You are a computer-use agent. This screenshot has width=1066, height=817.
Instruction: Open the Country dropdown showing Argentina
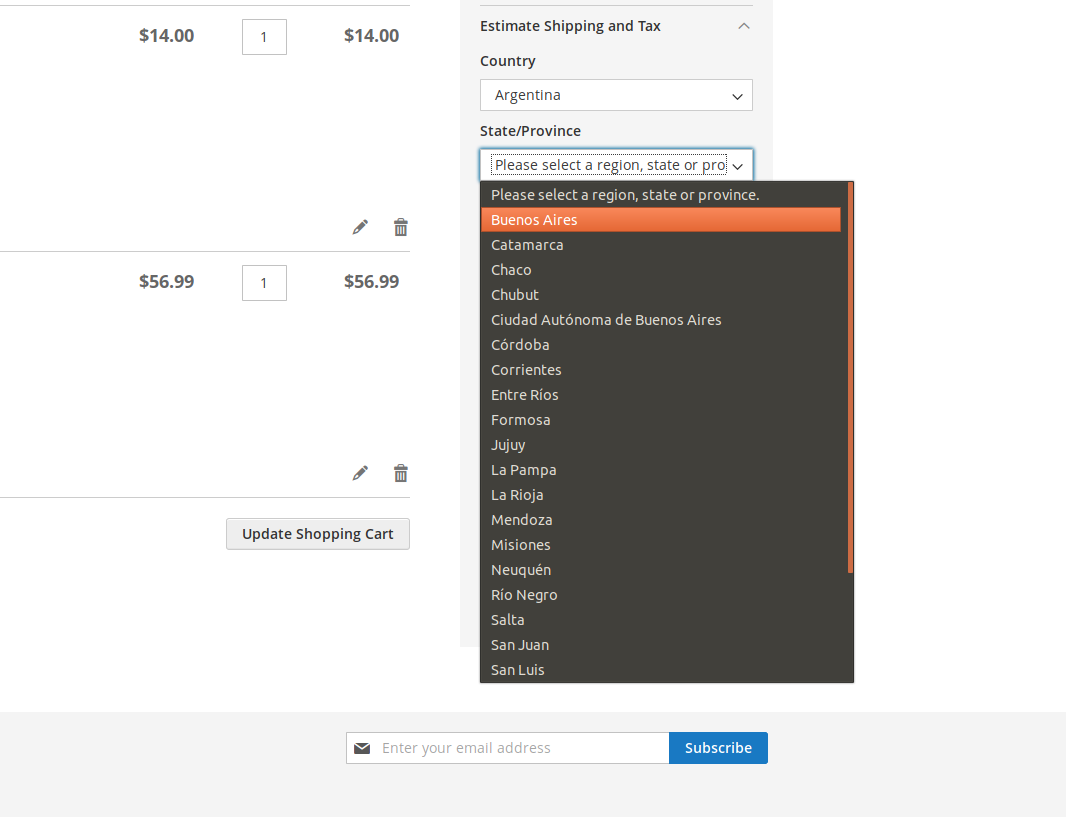pos(616,95)
